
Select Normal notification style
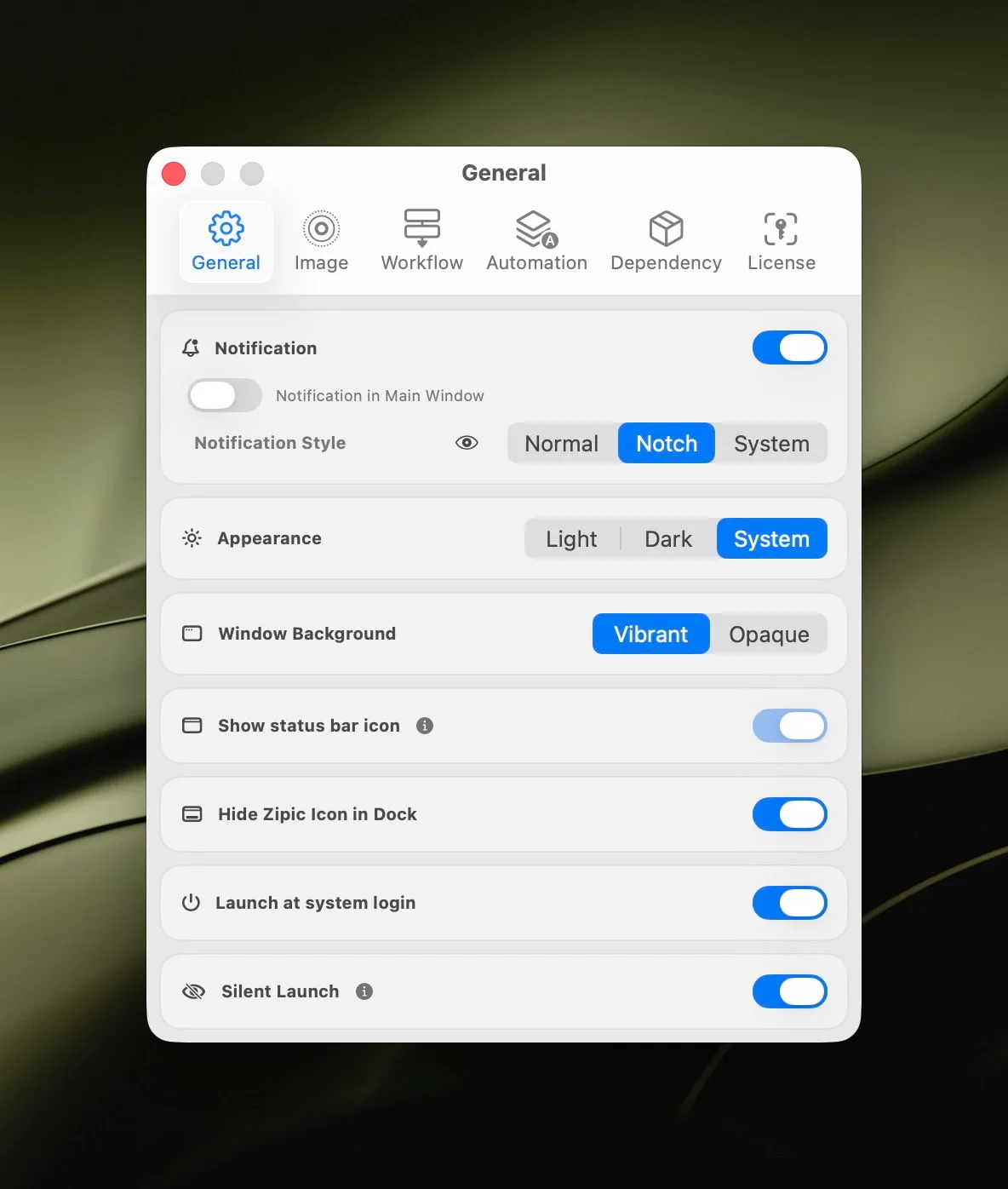click(562, 444)
